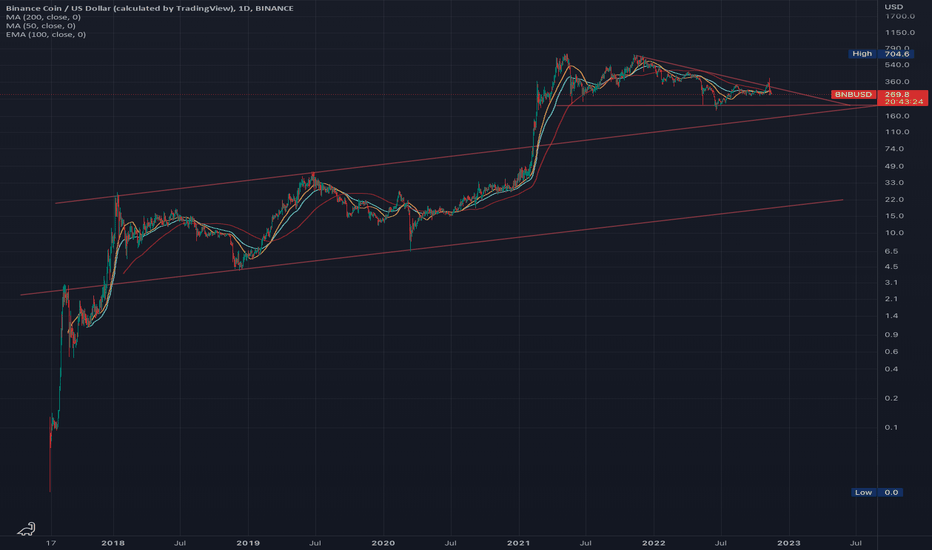Click the 1150.0 price axis label
The height and width of the screenshot is (550, 932).
[x=899, y=33]
